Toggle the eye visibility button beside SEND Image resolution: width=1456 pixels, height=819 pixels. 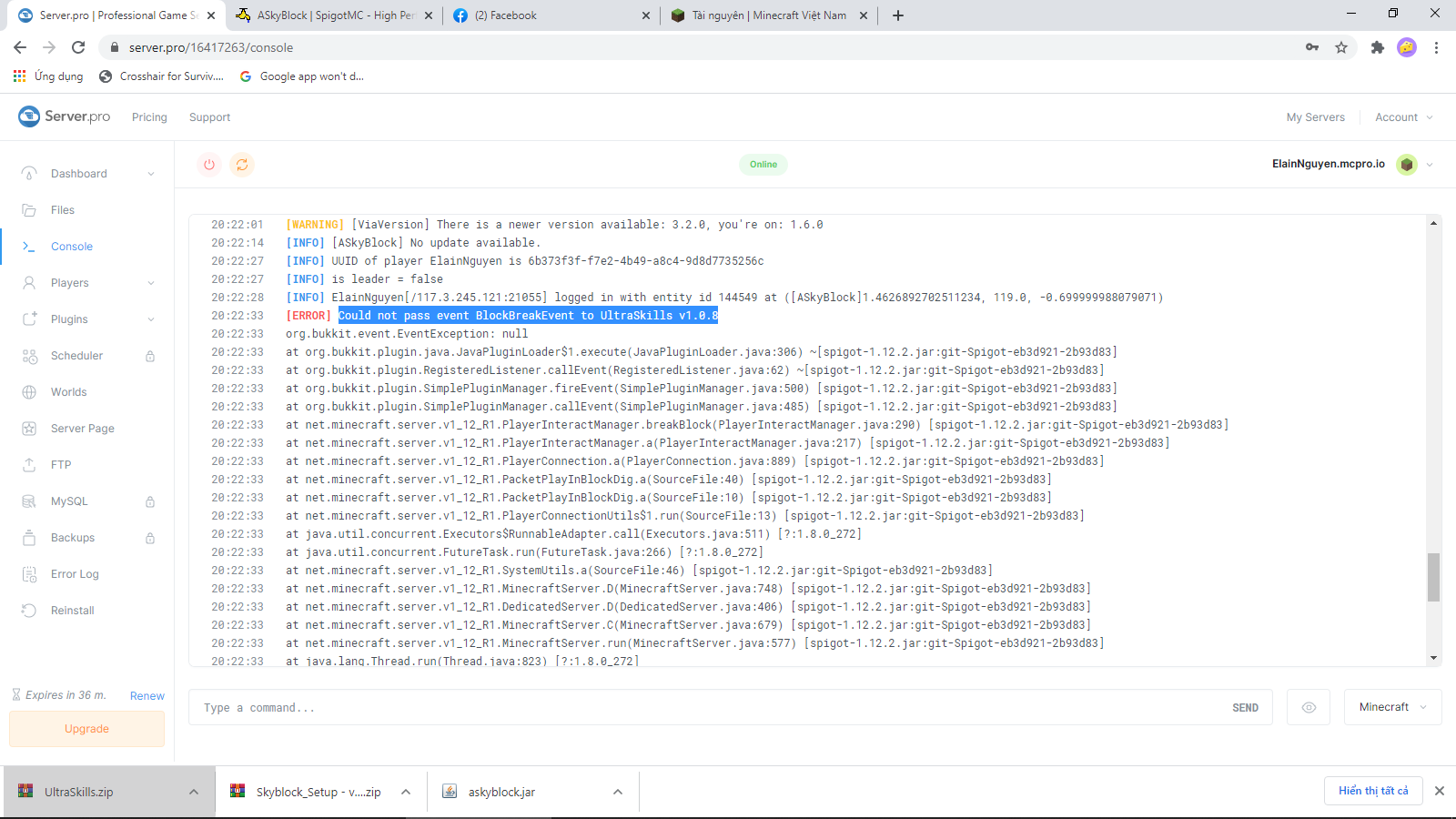point(1309,707)
